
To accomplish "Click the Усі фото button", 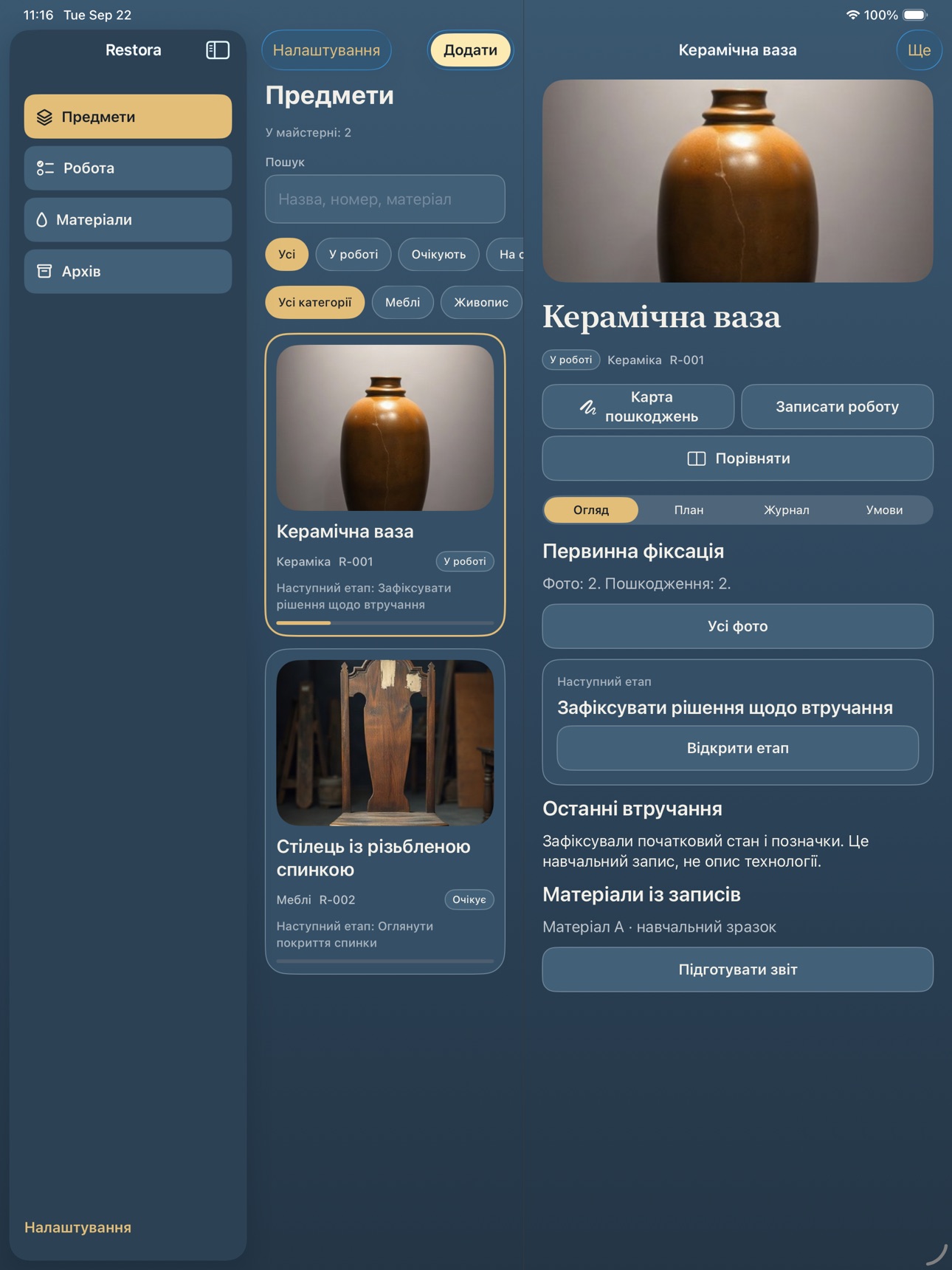I will click(x=738, y=627).
